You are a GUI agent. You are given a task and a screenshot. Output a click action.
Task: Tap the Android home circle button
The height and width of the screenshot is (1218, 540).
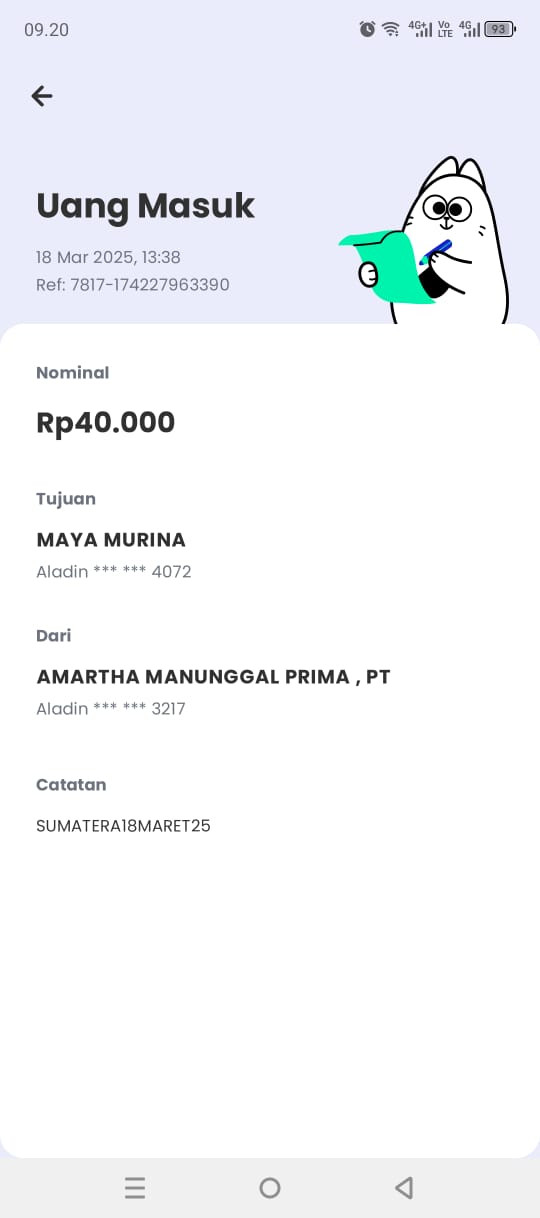[270, 1188]
